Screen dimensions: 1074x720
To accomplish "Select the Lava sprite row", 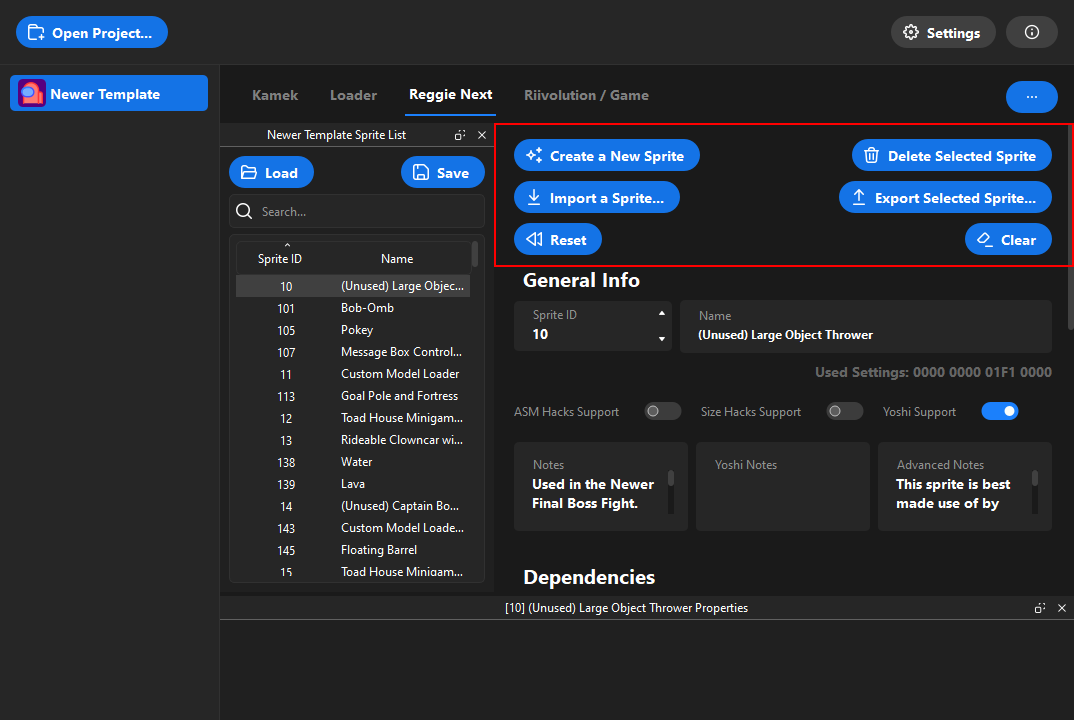I will 353,484.
